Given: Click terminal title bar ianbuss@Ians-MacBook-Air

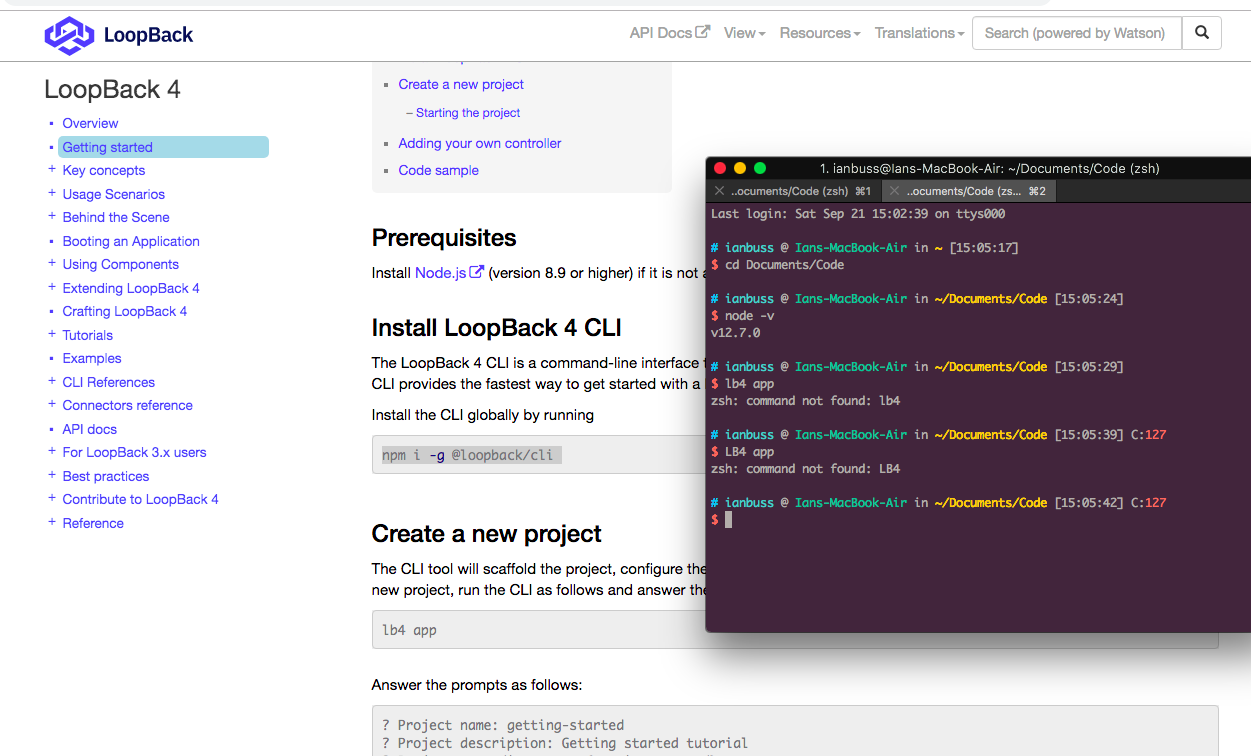Looking at the screenshot, I should coord(989,168).
